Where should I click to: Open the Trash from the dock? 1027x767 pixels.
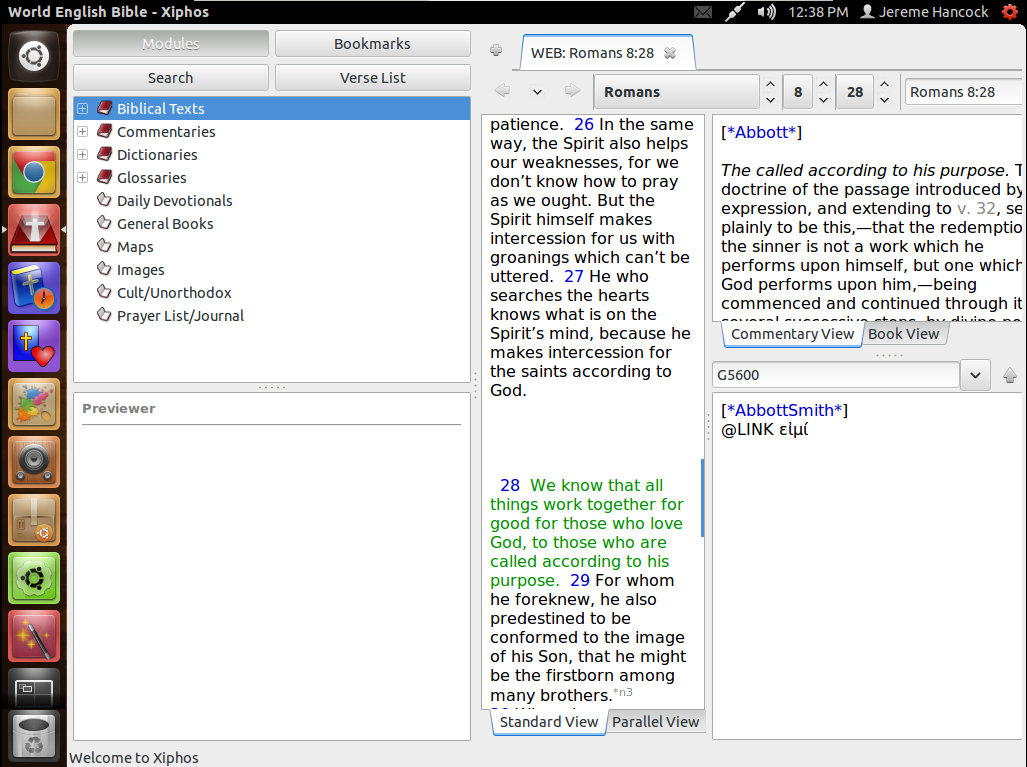[x=33, y=737]
